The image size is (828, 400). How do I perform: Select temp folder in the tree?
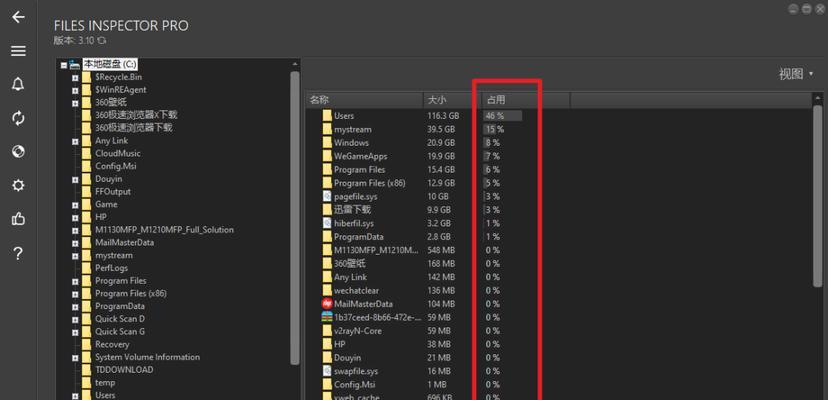click(105, 383)
